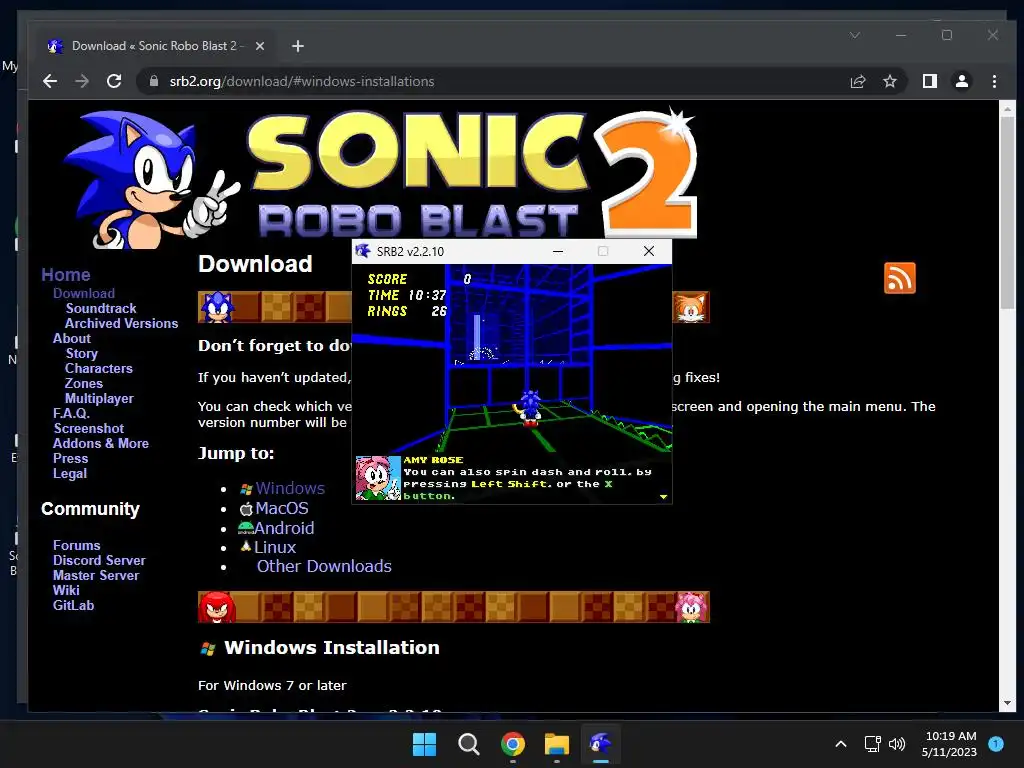This screenshot has width=1024, height=768.
Task: Show hidden tray icons chevron
Action: point(841,743)
